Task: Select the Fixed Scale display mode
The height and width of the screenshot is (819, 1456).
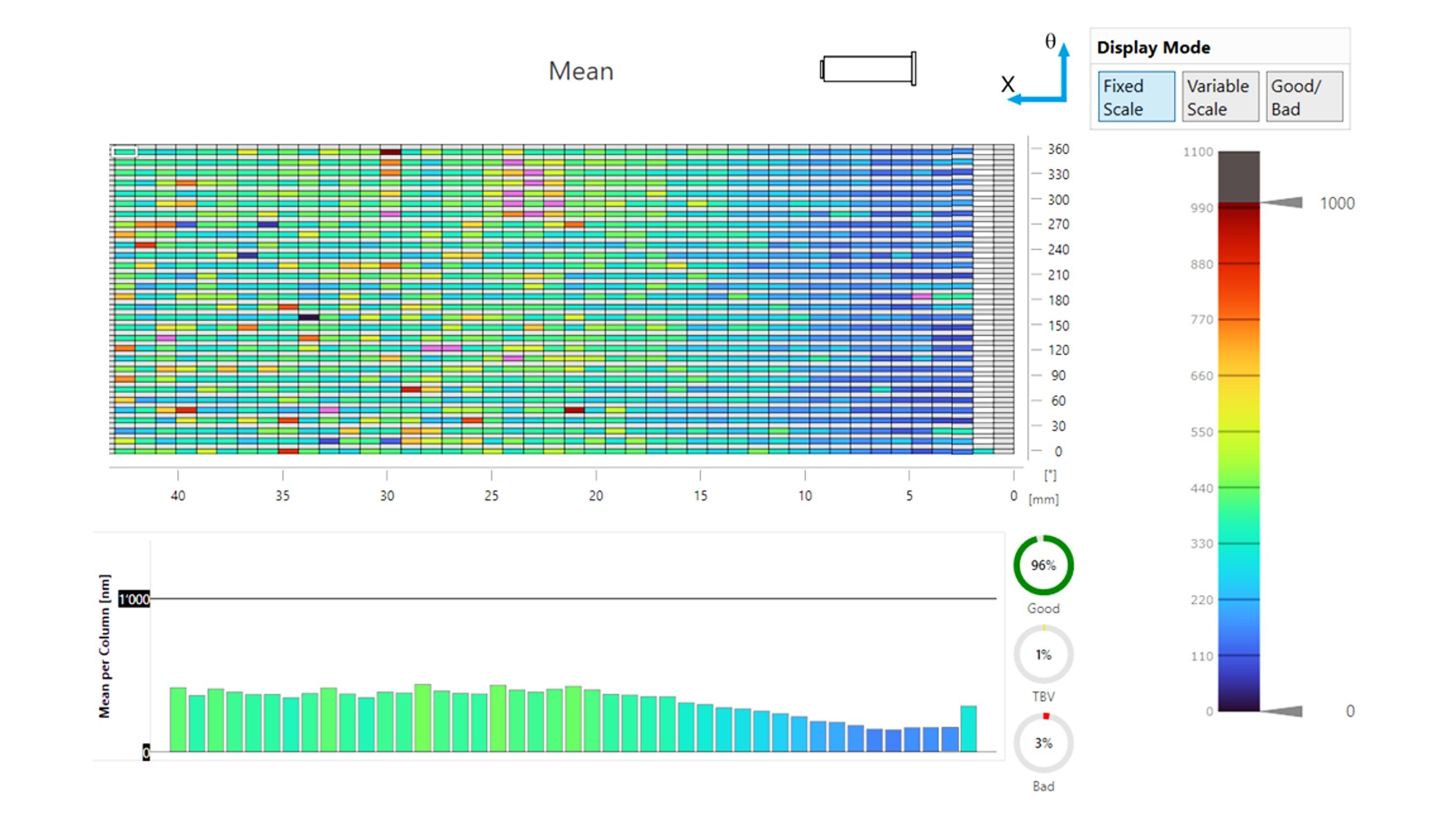Action: 1136,97
